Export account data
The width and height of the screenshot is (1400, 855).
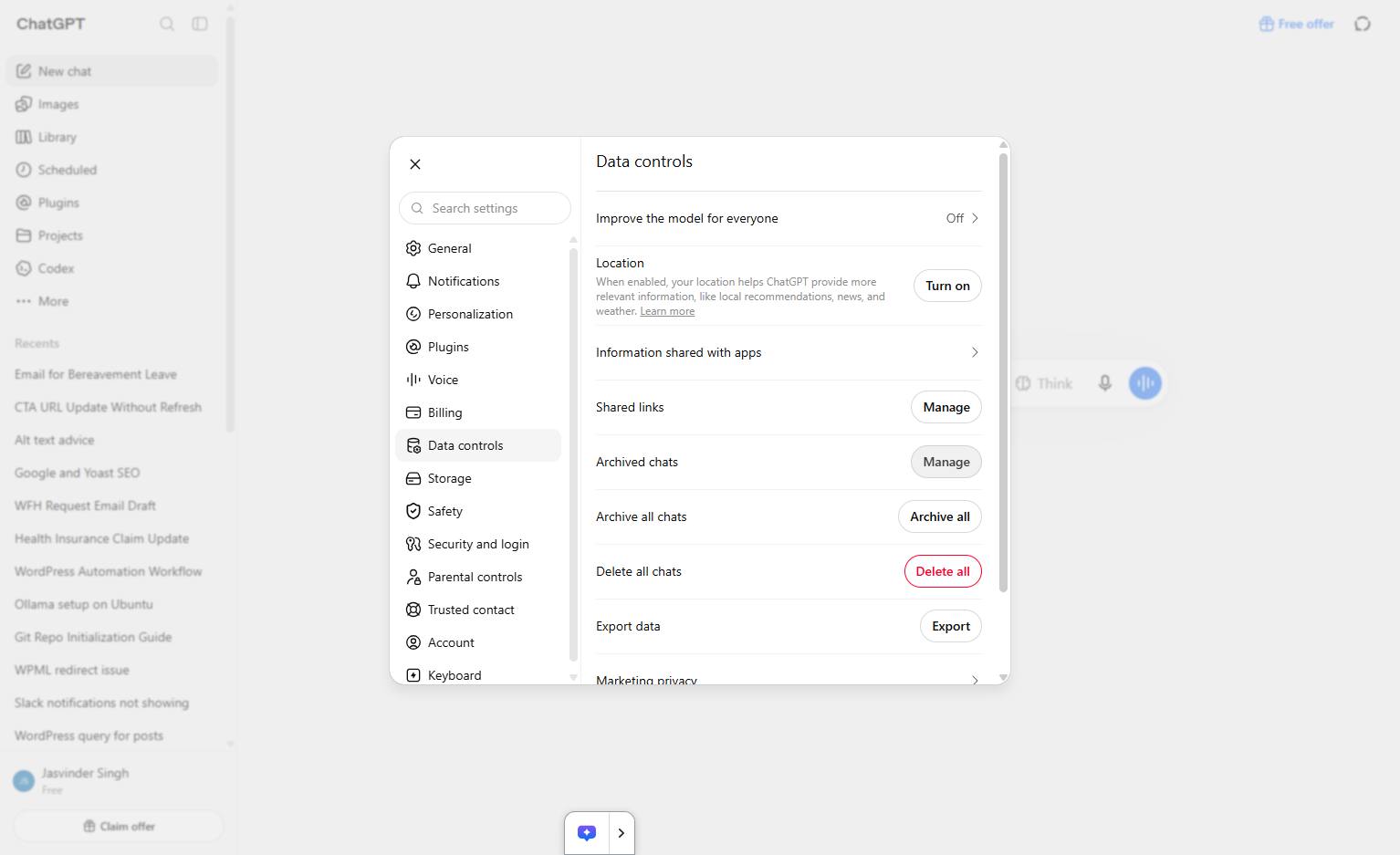coord(951,626)
